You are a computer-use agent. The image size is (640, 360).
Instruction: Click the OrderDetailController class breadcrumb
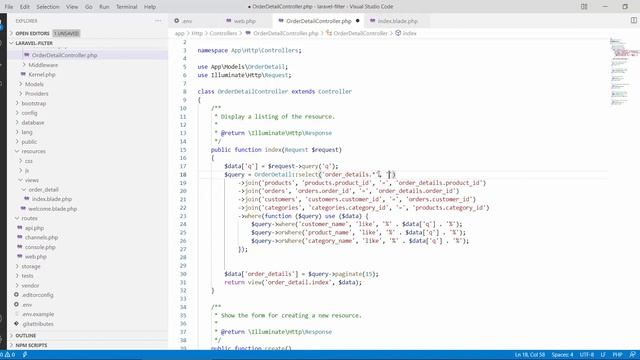click(x=360, y=33)
